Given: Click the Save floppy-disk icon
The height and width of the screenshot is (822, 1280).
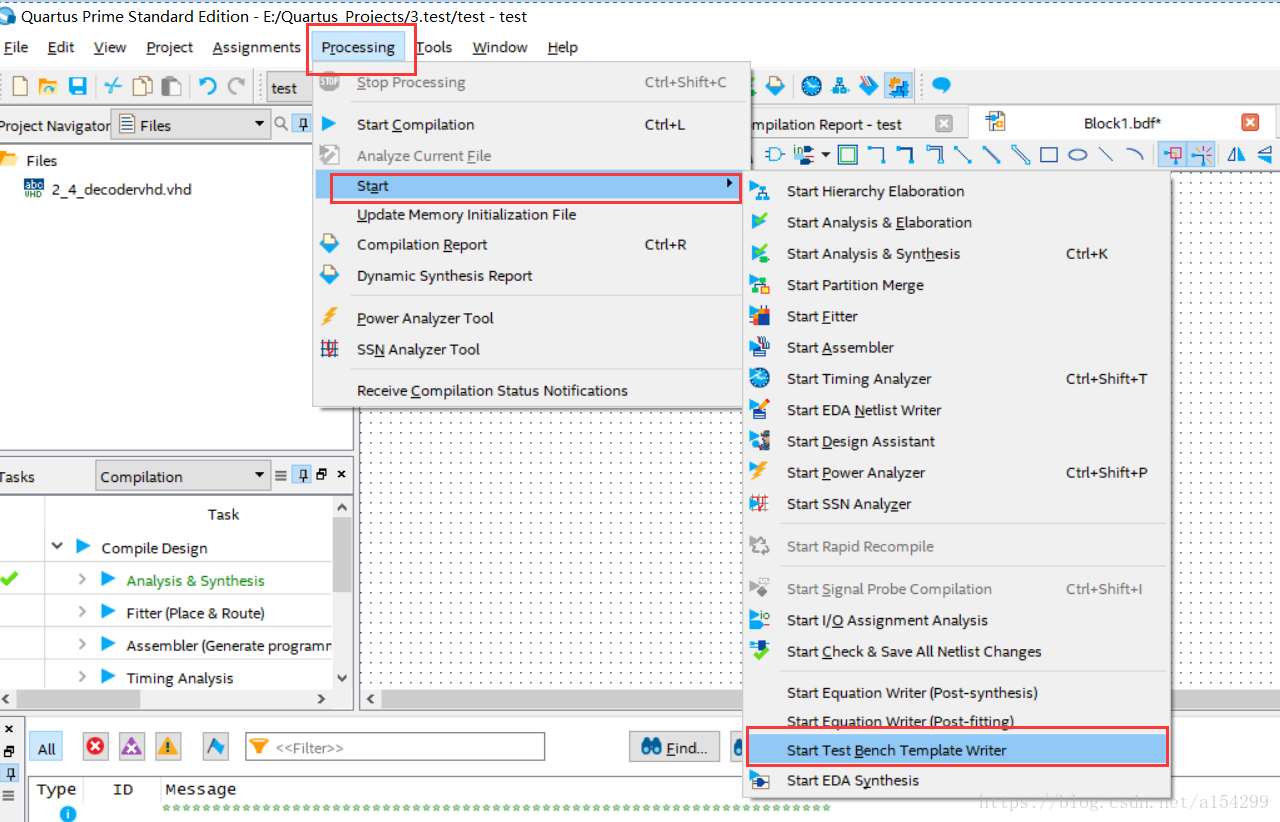Looking at the screenshot, I should coord(77,87).
